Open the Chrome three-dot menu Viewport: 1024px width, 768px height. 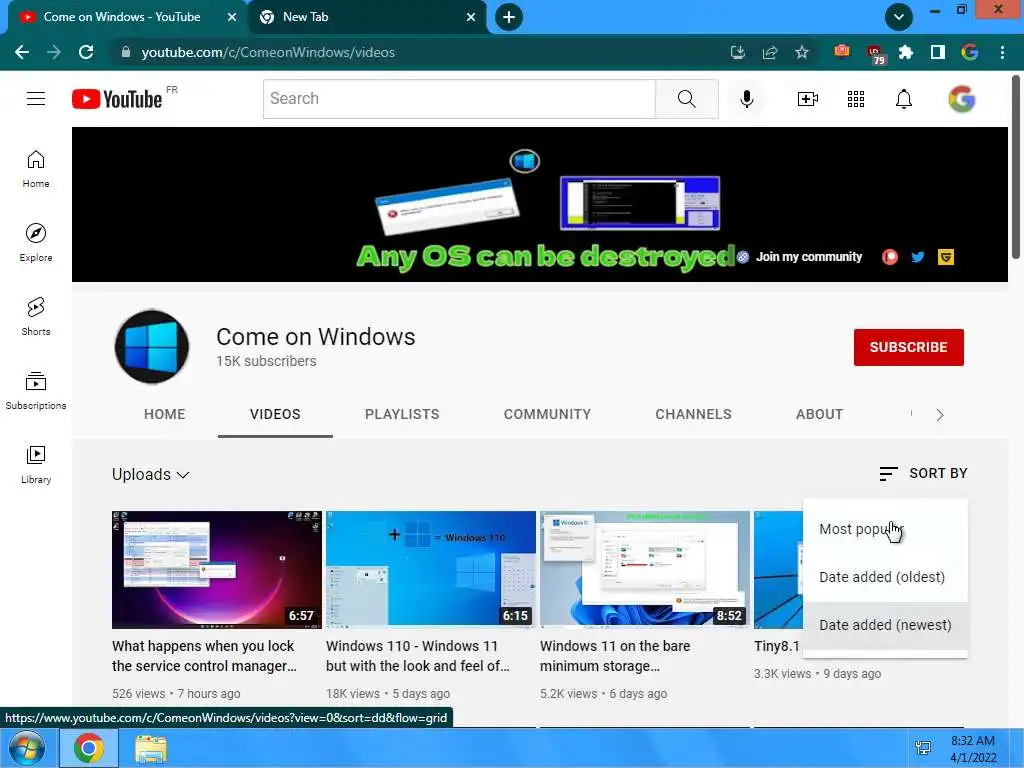1002,52
